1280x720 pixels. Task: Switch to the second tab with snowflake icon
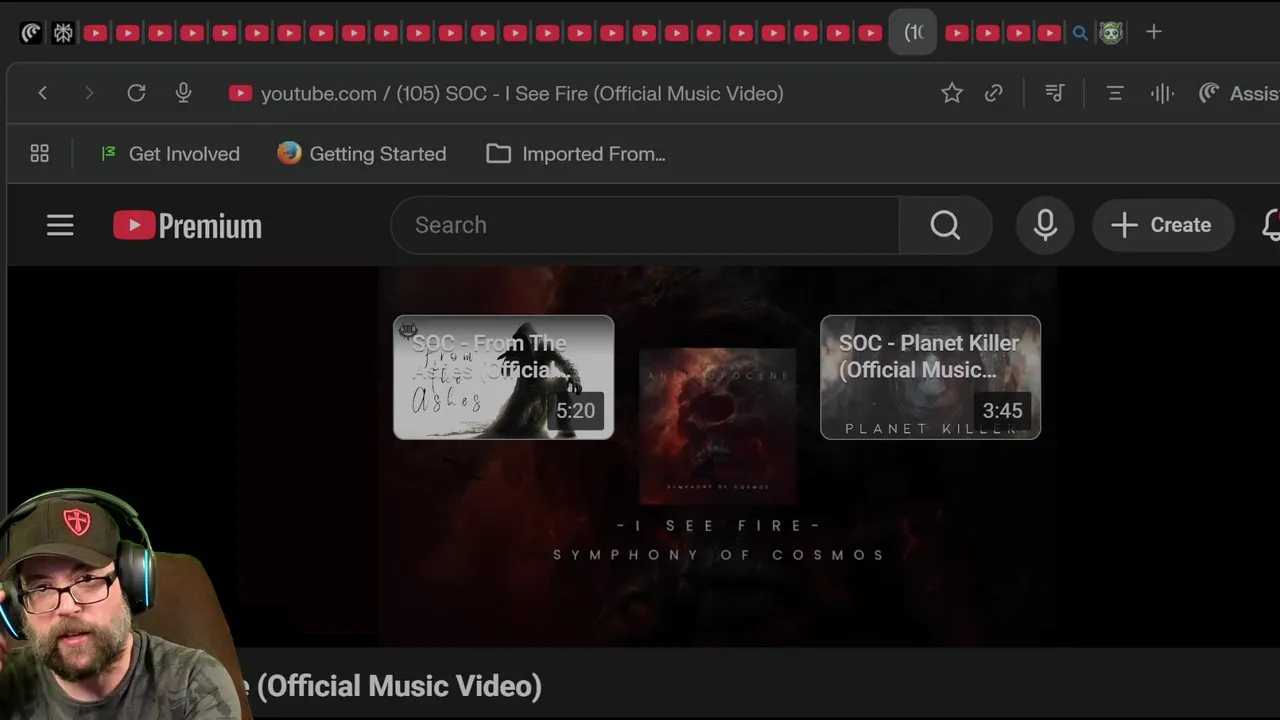pos(63,33)
